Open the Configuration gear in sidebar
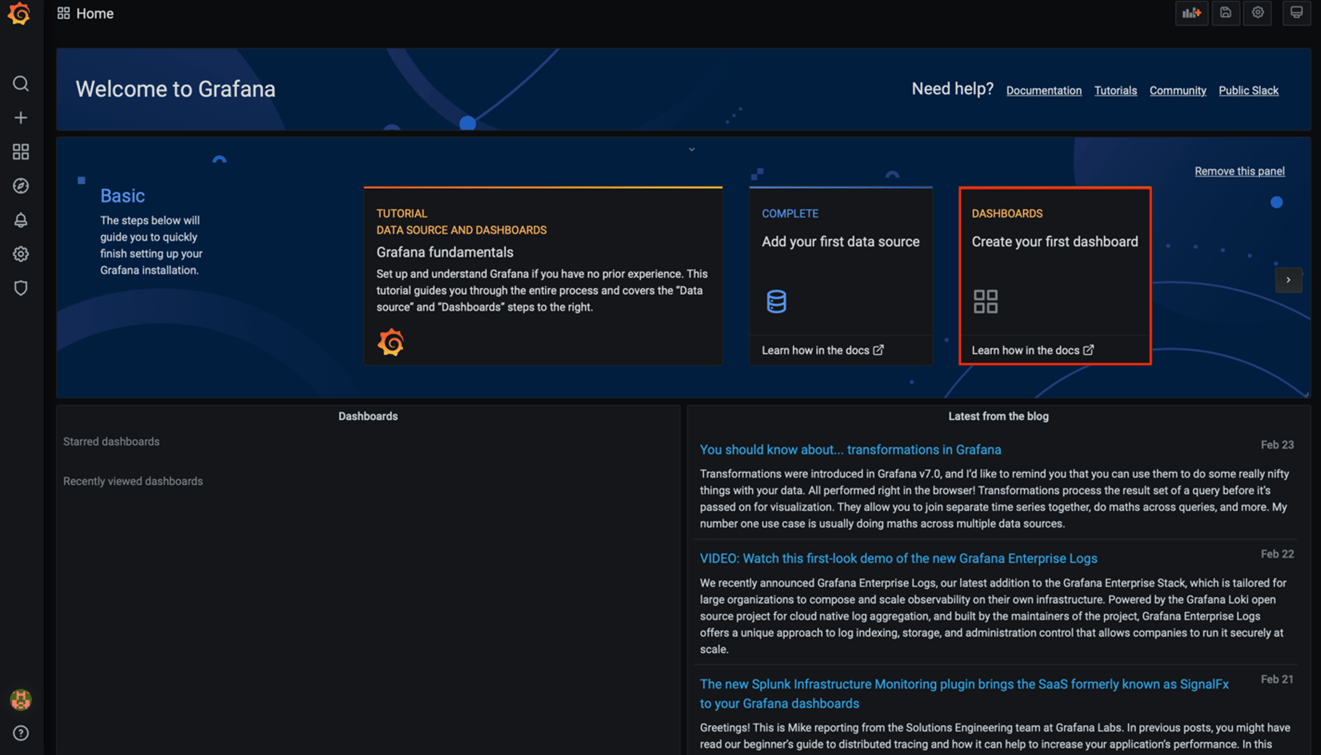Screen dimensions: 1321x755 tap(20, 254)
